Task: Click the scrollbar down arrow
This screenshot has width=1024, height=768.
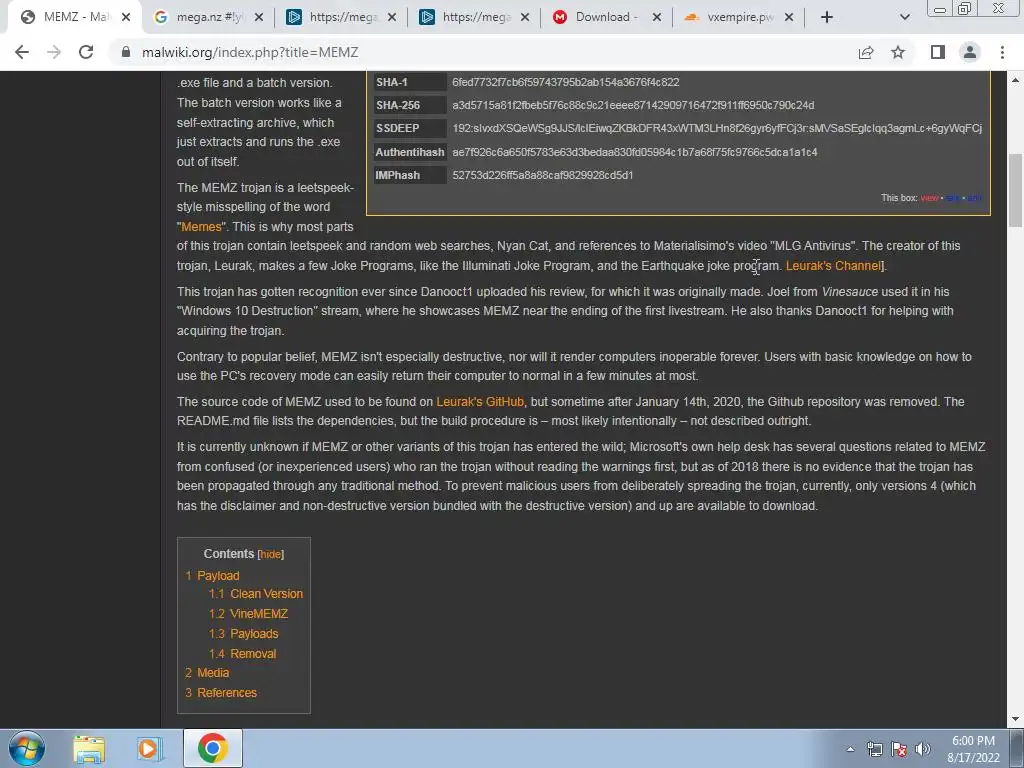Action: click(1016, 720)
